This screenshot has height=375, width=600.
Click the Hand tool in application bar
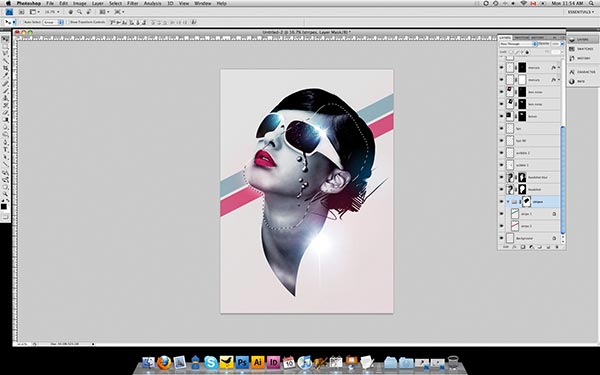pos(70,12)
